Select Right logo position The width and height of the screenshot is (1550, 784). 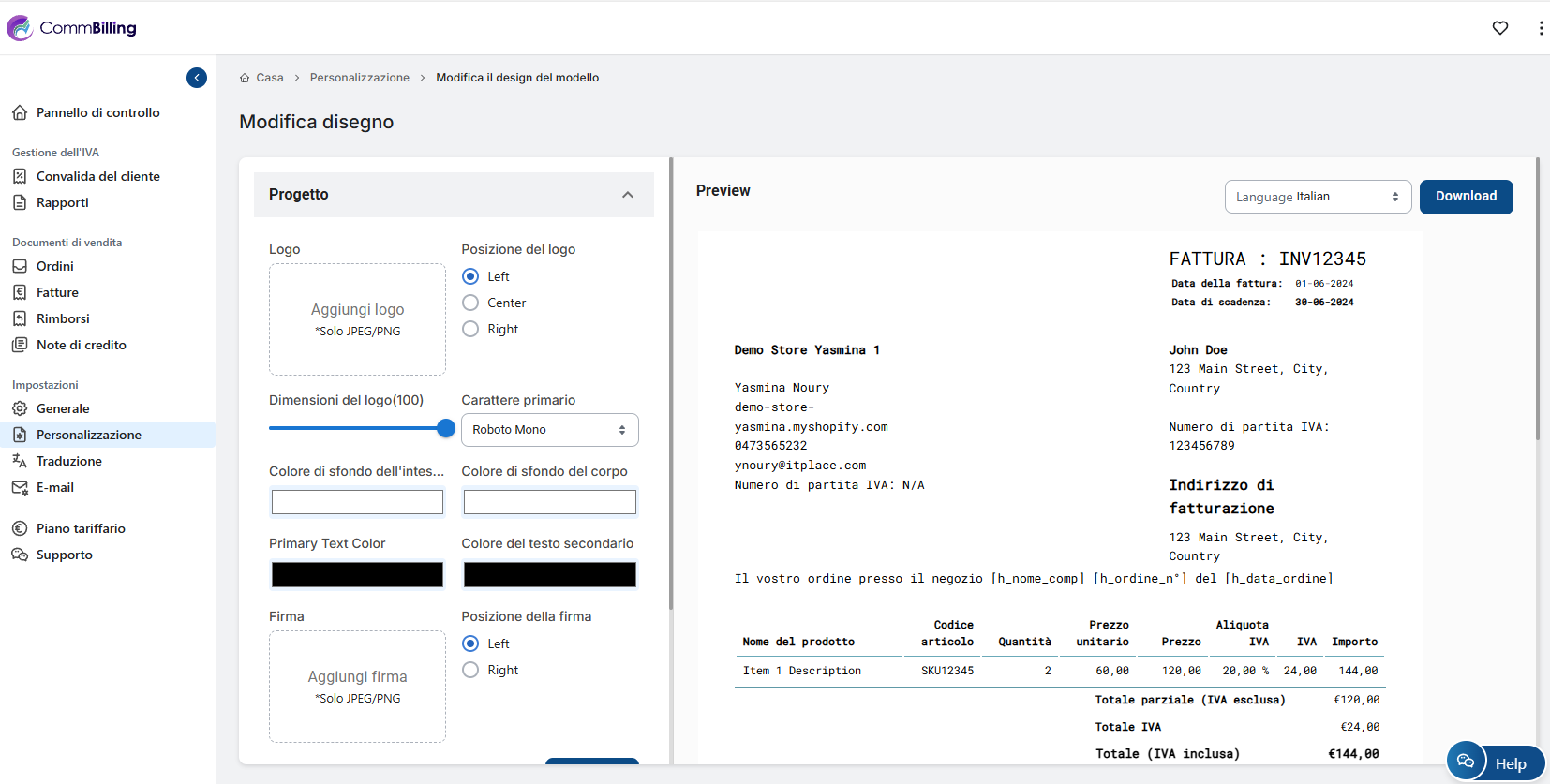click(x=470, y=329)
